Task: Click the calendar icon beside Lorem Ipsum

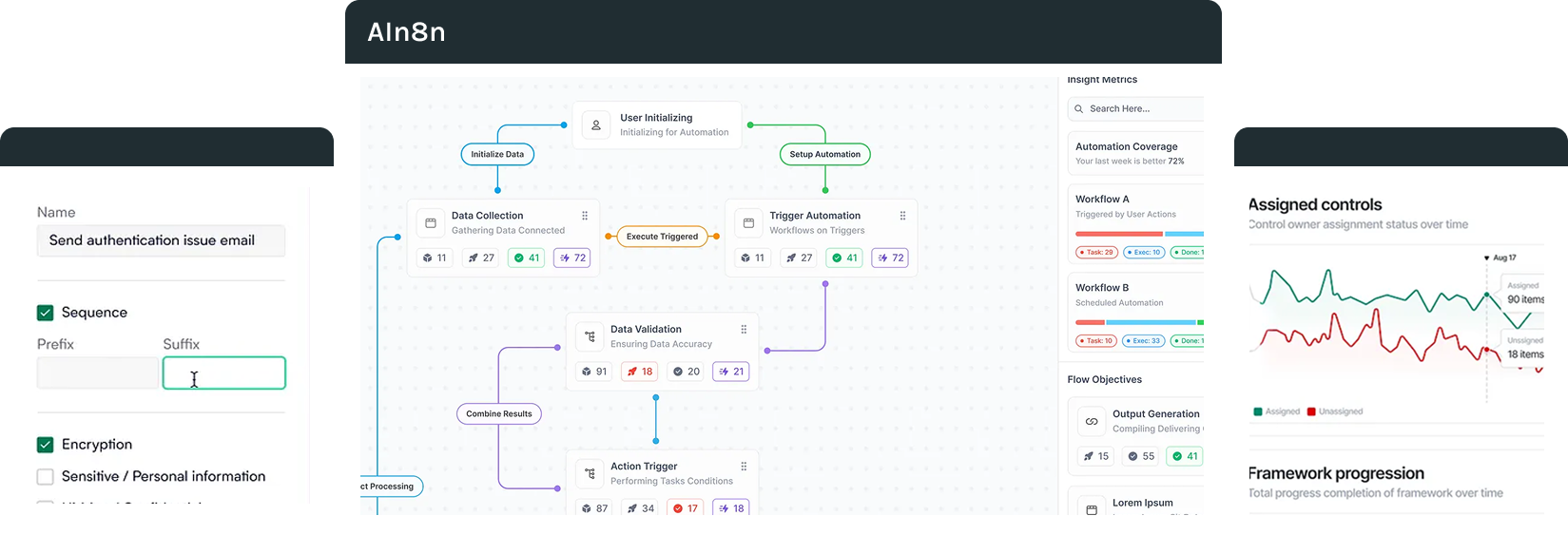Action: tap(1092, 509)
